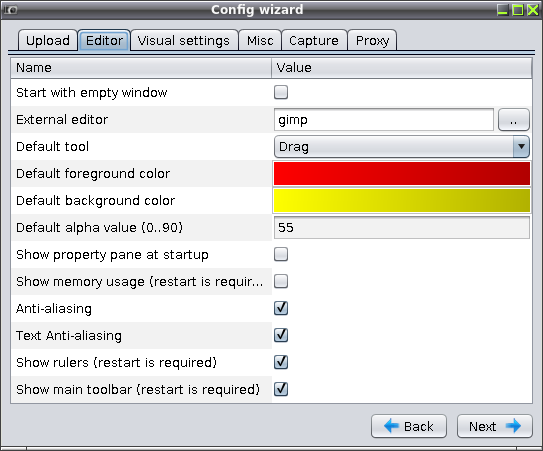
Task: Switch to the Visual settings tab
Action: point(184,41)
